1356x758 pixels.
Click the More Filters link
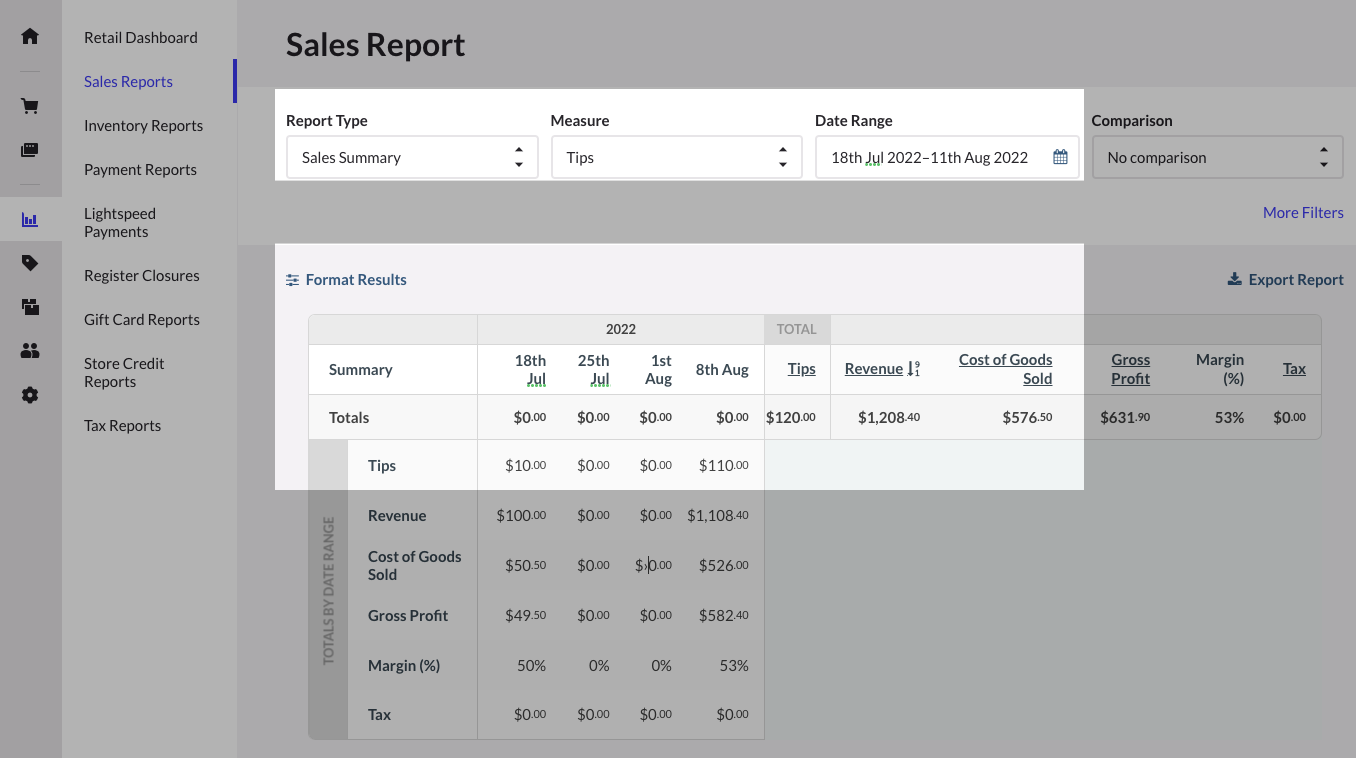[1302, 213]
